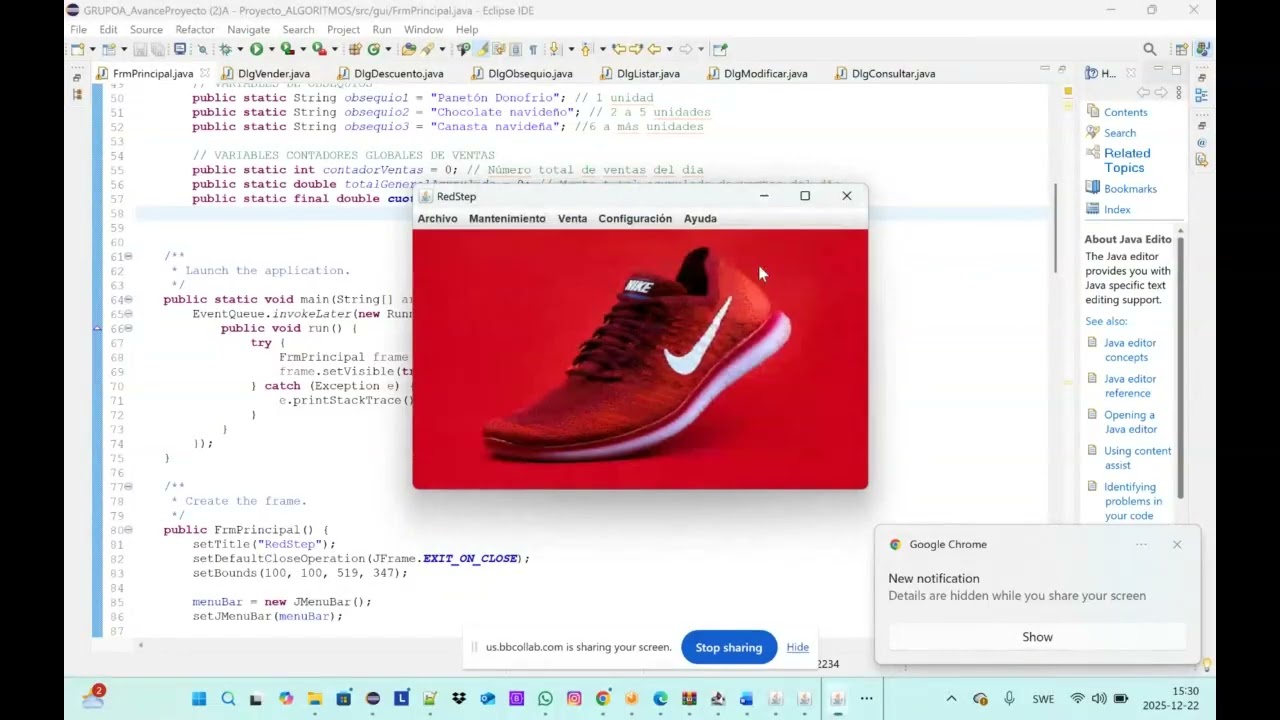This screenshot has width=1280, height=720.
Task: Click the Back navigation arrow in toolbar
Action: click(x=655, y=49)
